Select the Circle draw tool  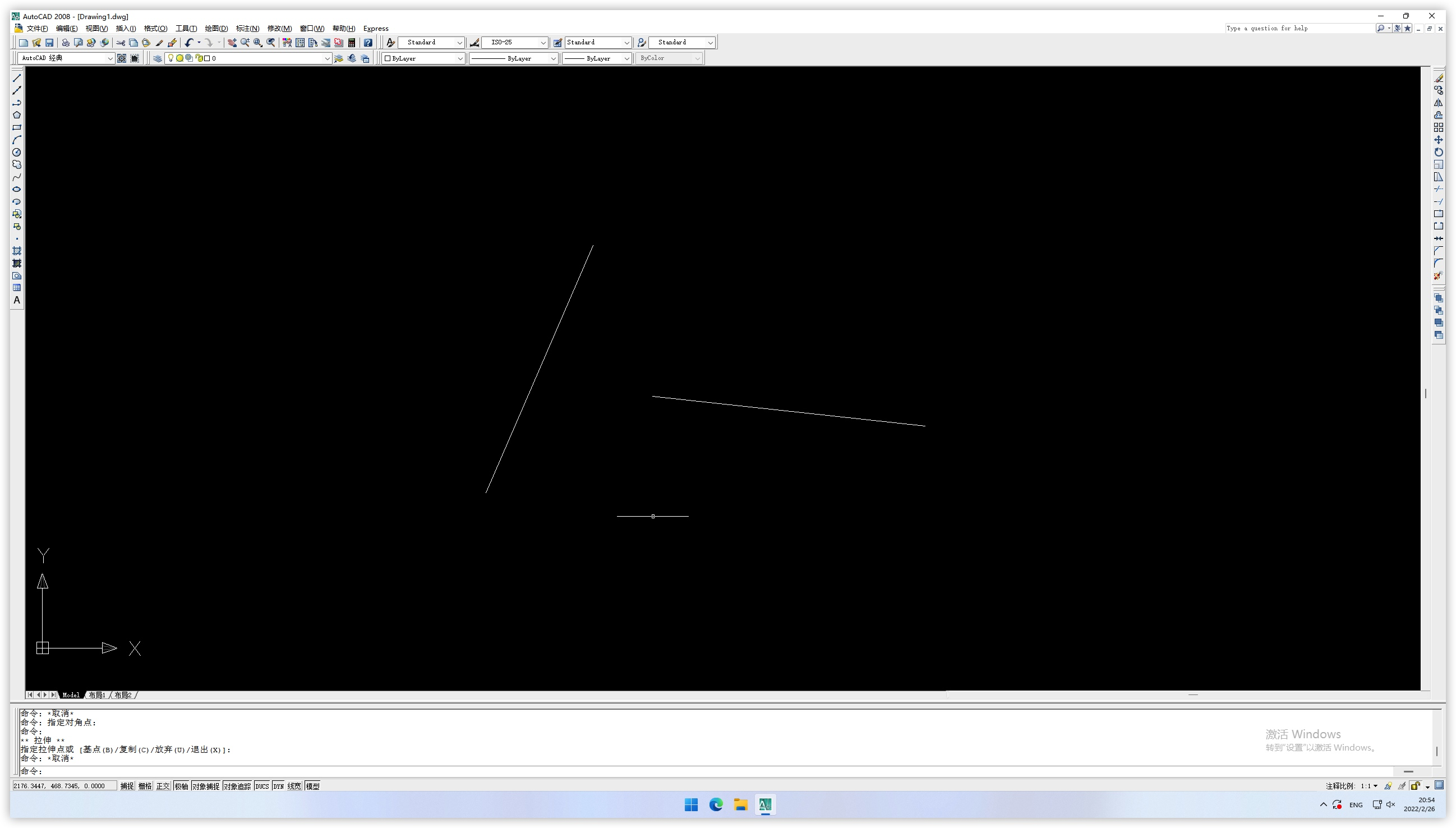point(16,153)
